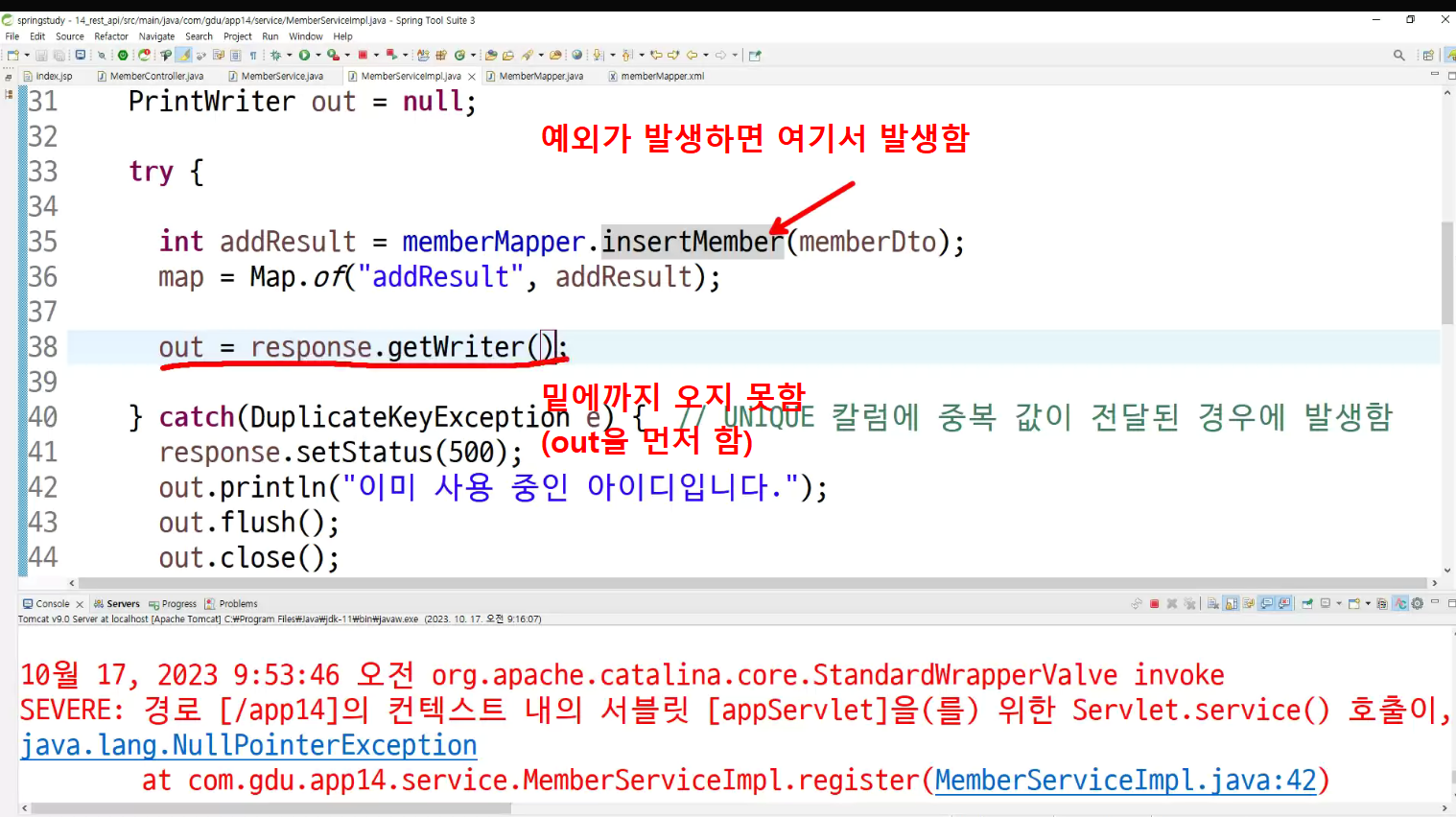Open the File menu
This screenshot has height=817, width=1456.
coord(12,36)
